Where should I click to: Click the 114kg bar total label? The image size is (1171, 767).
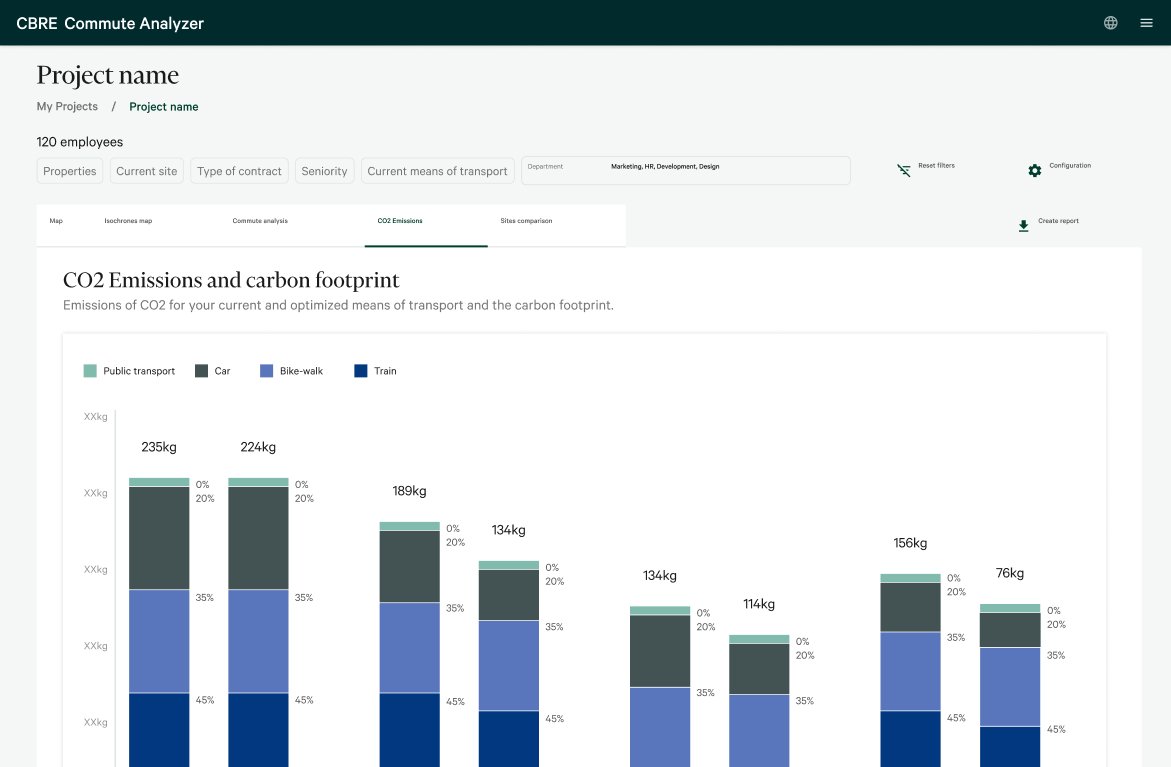tap(759, 604)
